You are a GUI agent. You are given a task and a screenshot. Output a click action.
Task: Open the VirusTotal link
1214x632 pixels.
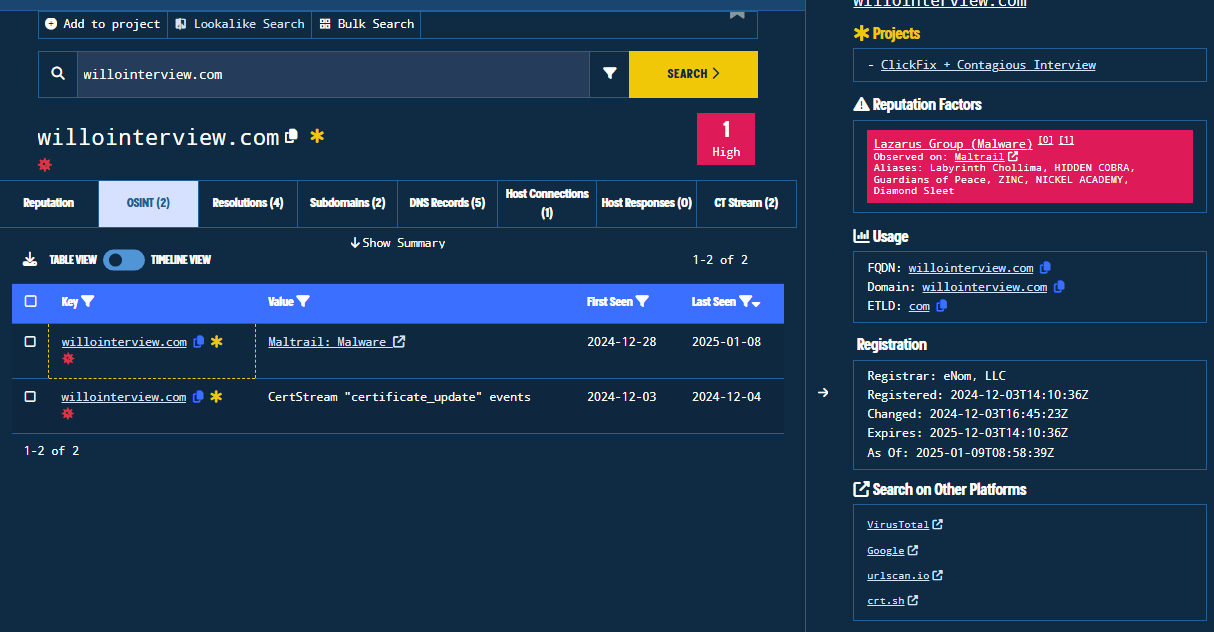click(898, 525)
